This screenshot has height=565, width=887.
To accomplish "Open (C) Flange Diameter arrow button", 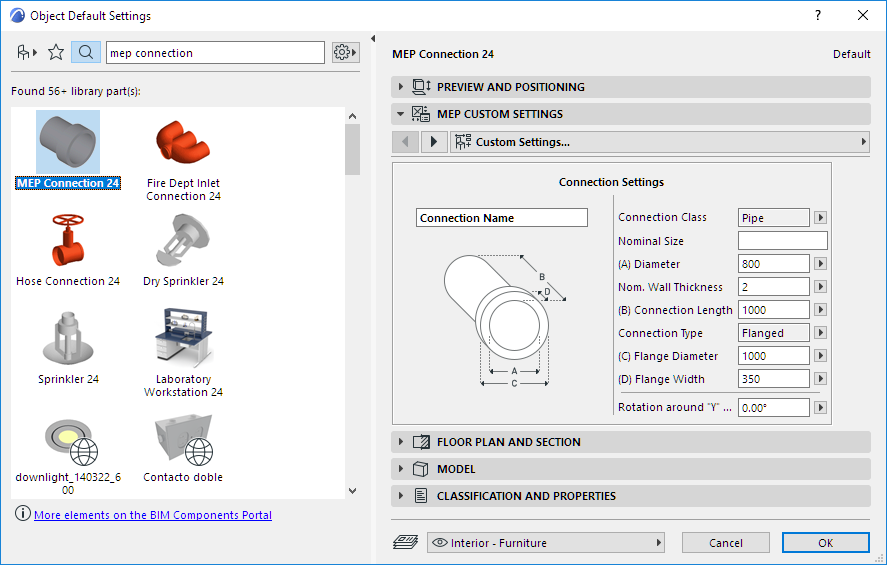I will point(820,356).
